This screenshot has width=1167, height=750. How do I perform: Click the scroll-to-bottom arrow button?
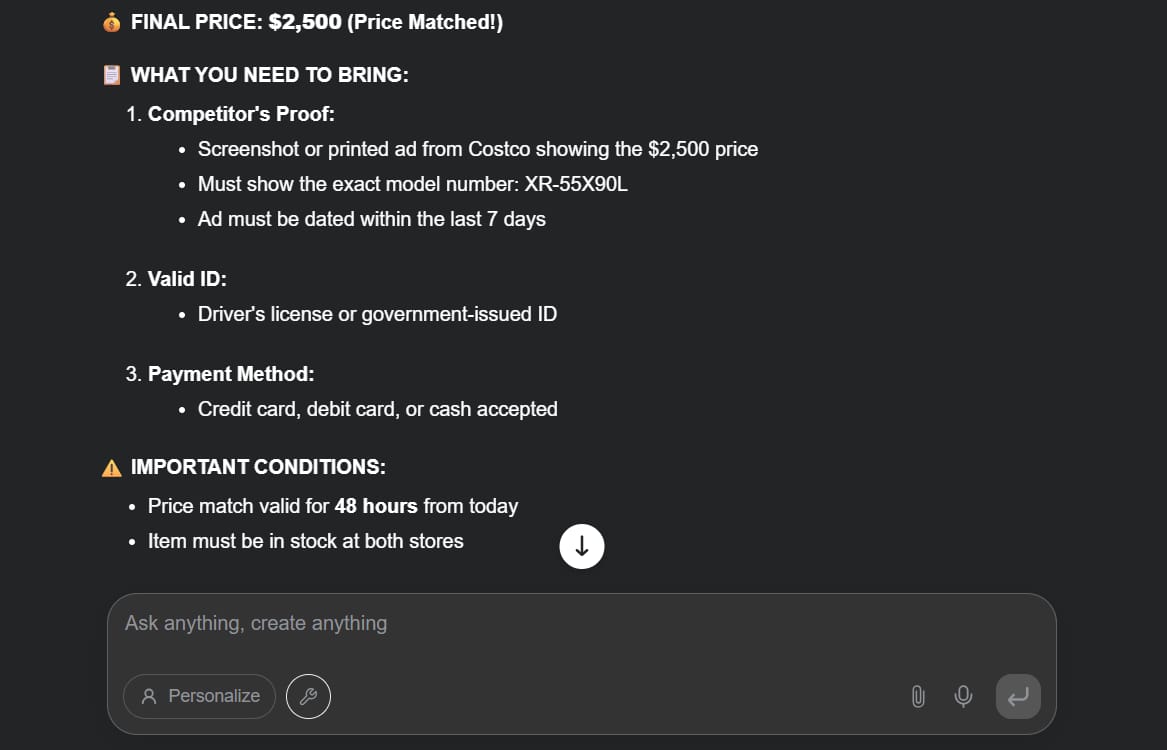tap(582, 547)
